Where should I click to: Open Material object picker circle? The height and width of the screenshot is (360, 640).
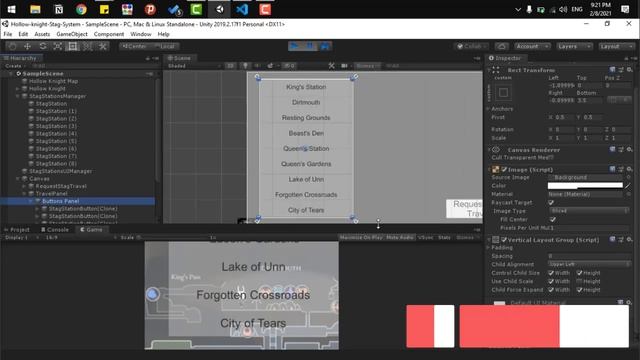point(629,194)
